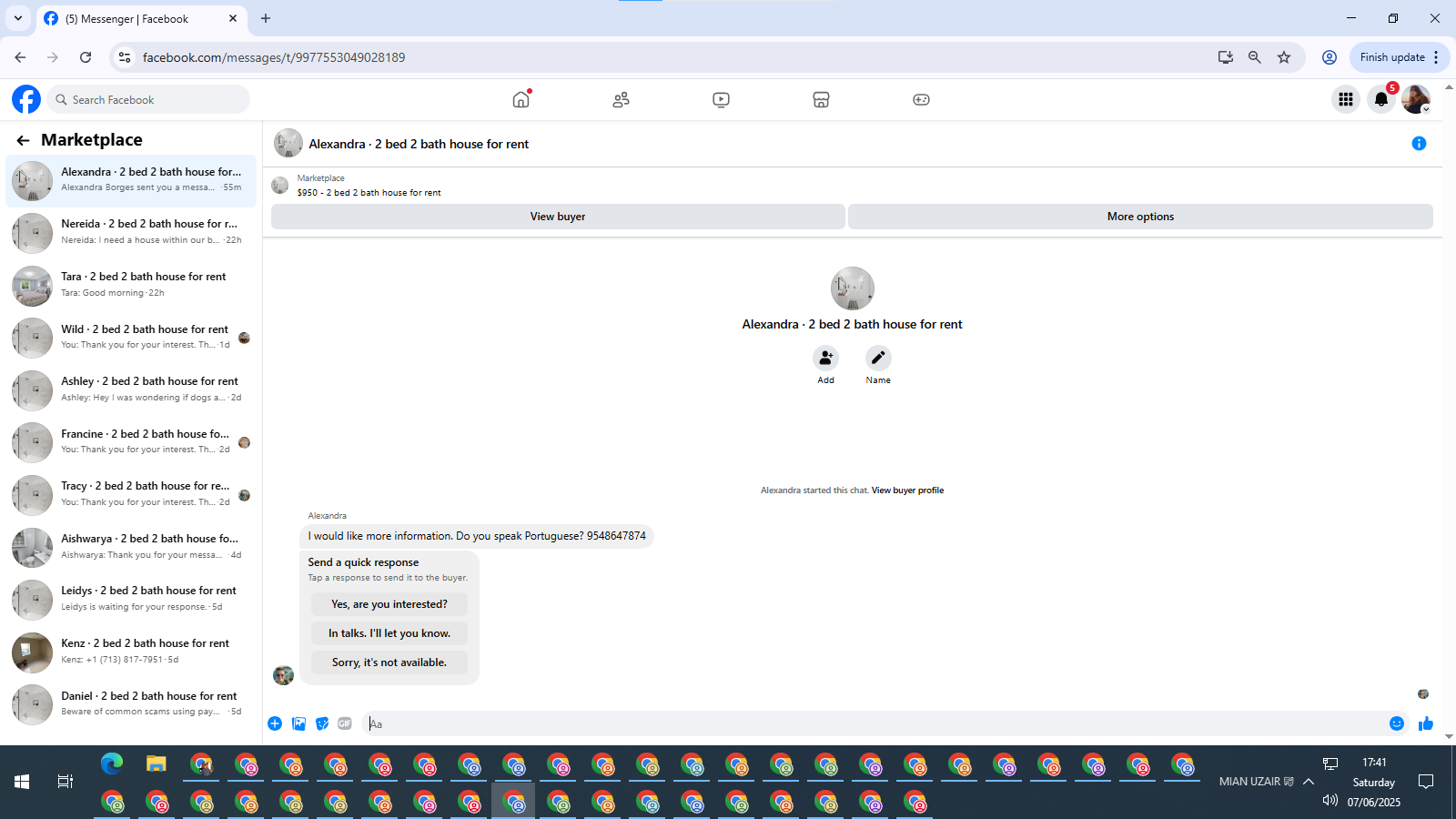The height and width of the screenshot is (819, 1456).
Task: Open the Windows Start menu
Action: click(x=22, y=782)
